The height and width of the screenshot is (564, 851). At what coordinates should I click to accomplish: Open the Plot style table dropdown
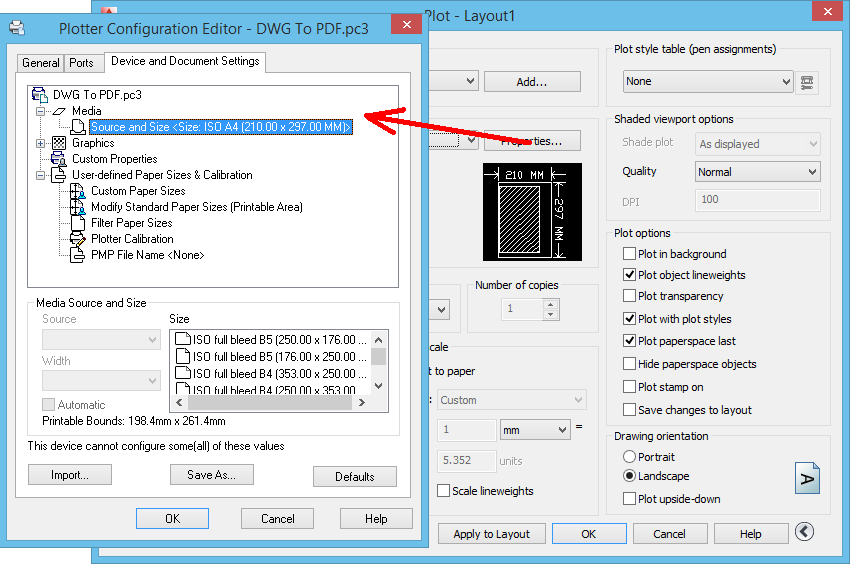tap(707, 81)
